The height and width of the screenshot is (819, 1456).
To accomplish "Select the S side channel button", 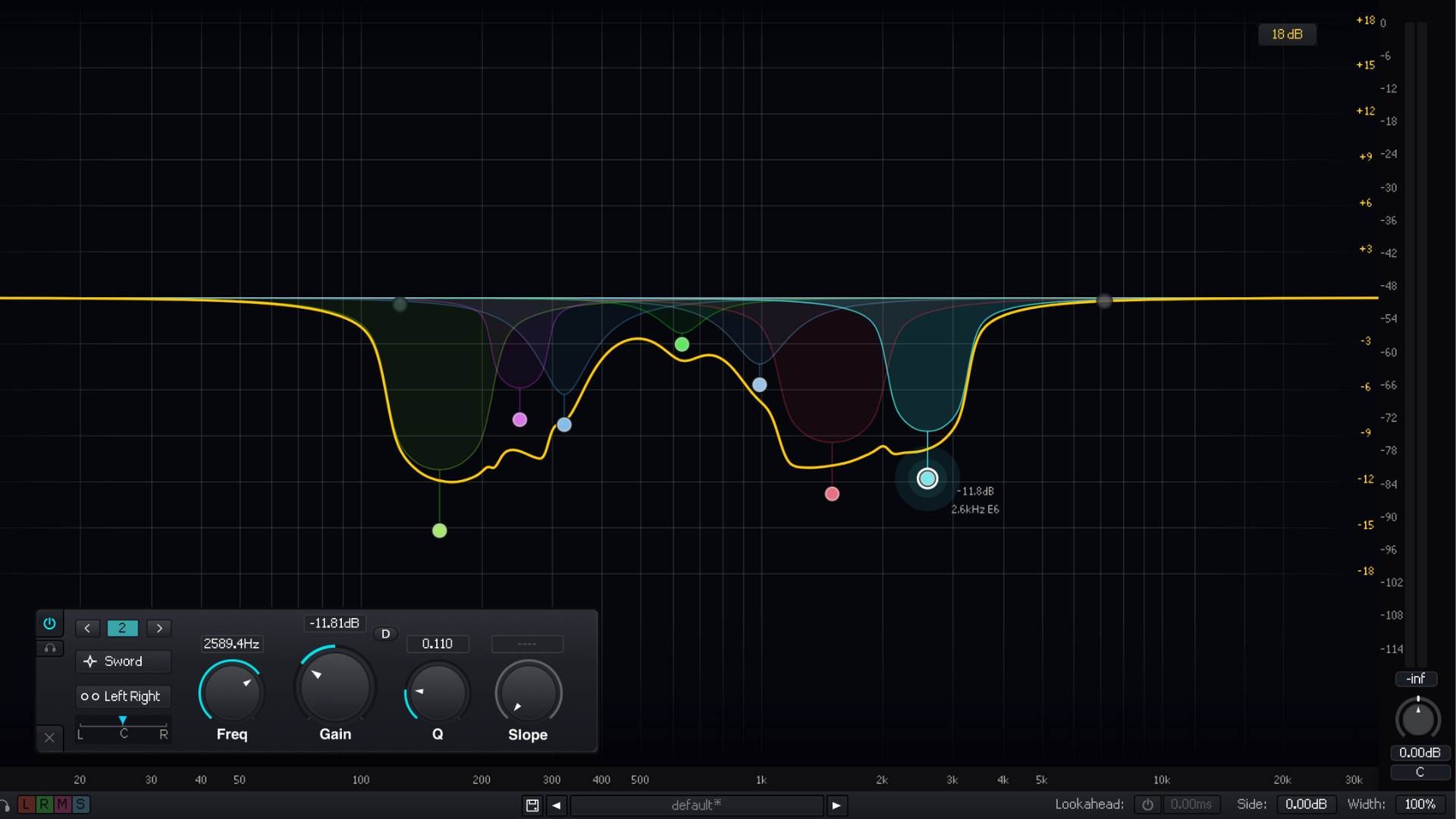I will pos(80,805).
